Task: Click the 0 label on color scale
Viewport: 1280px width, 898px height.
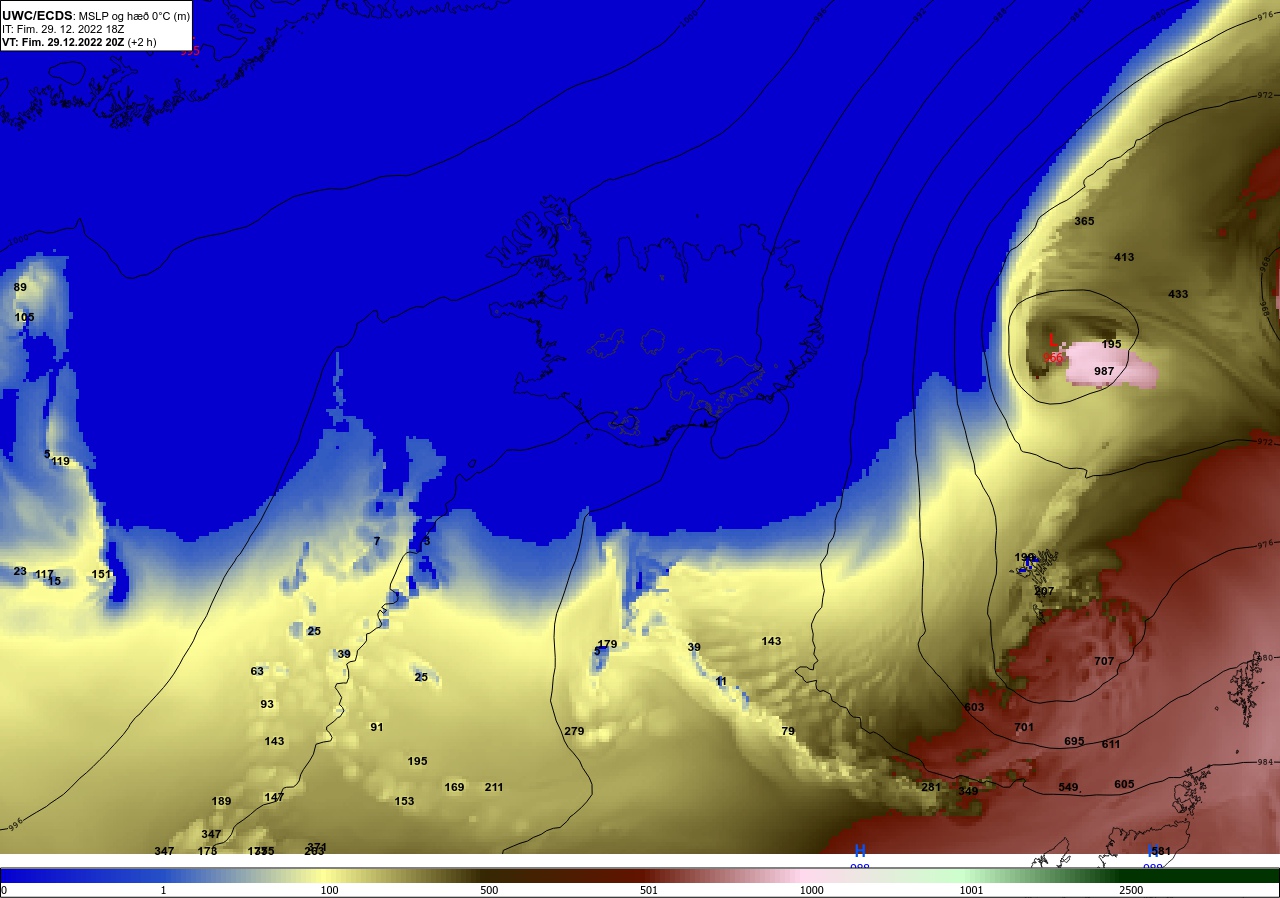Action: click(4, 890)
